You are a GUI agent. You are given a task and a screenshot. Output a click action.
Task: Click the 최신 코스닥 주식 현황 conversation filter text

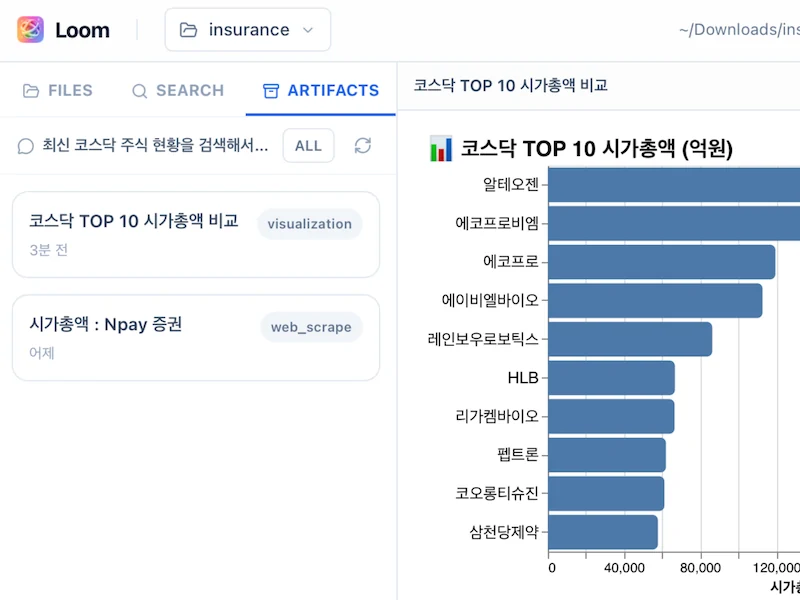(155, 146)
